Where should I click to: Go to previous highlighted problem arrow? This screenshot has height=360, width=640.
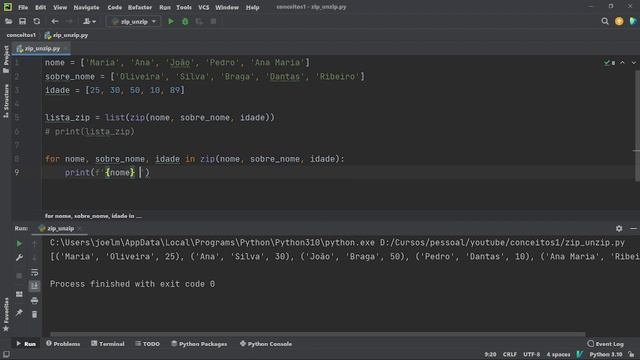click(x=622, y=63)
